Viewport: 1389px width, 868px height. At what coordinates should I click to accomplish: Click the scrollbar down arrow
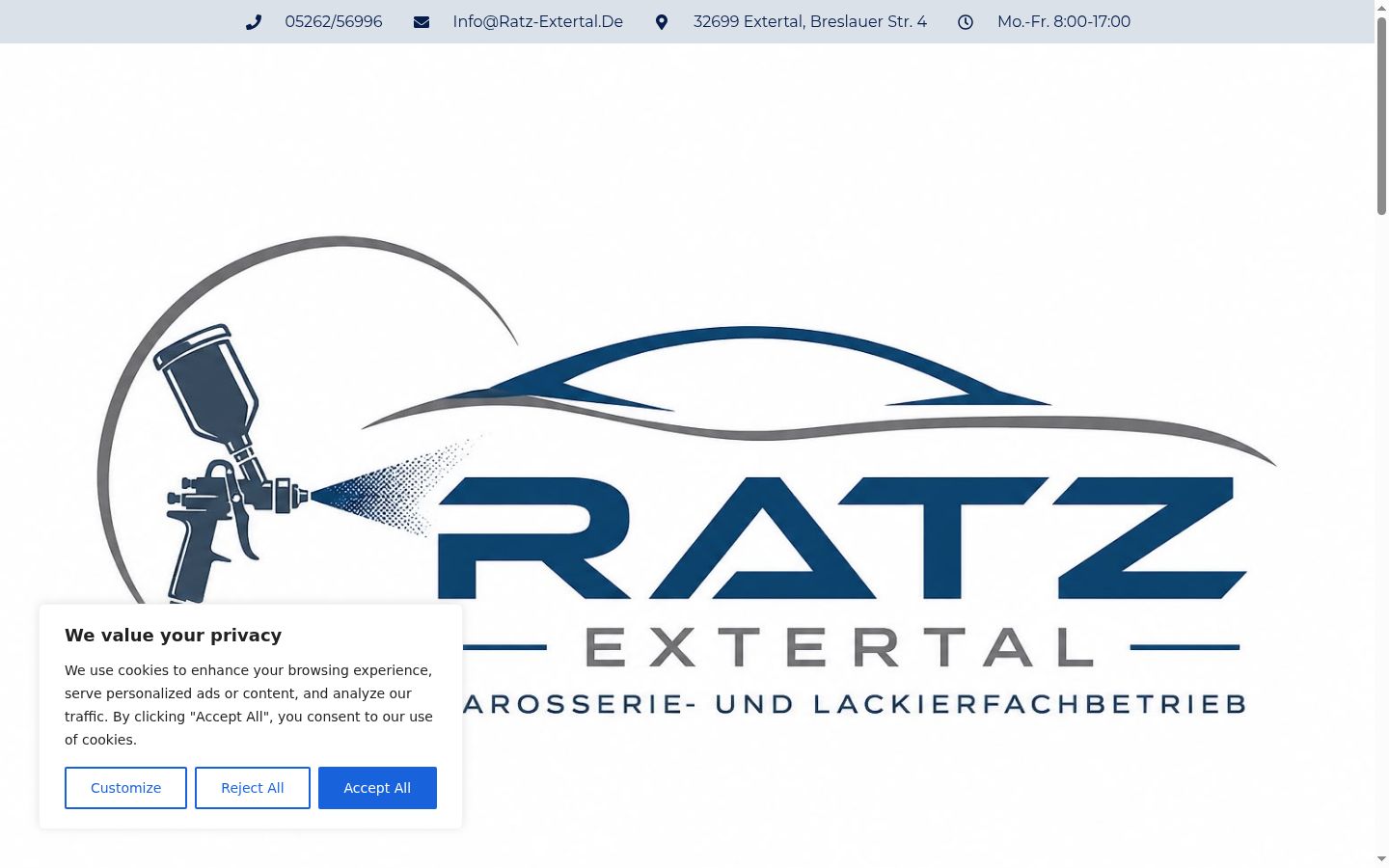coord(1381,858)
